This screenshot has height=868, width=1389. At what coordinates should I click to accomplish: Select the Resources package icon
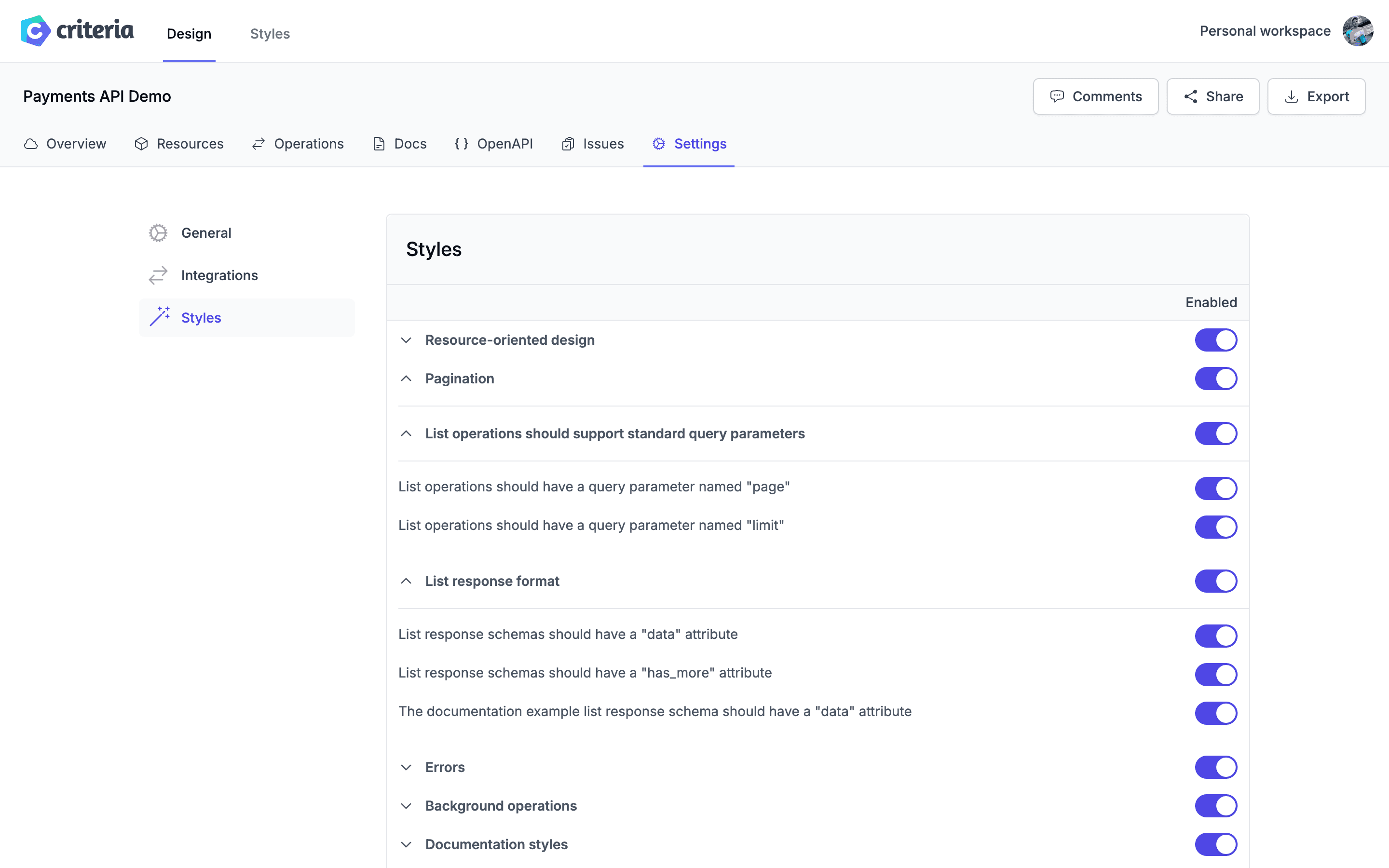point(141,144)
